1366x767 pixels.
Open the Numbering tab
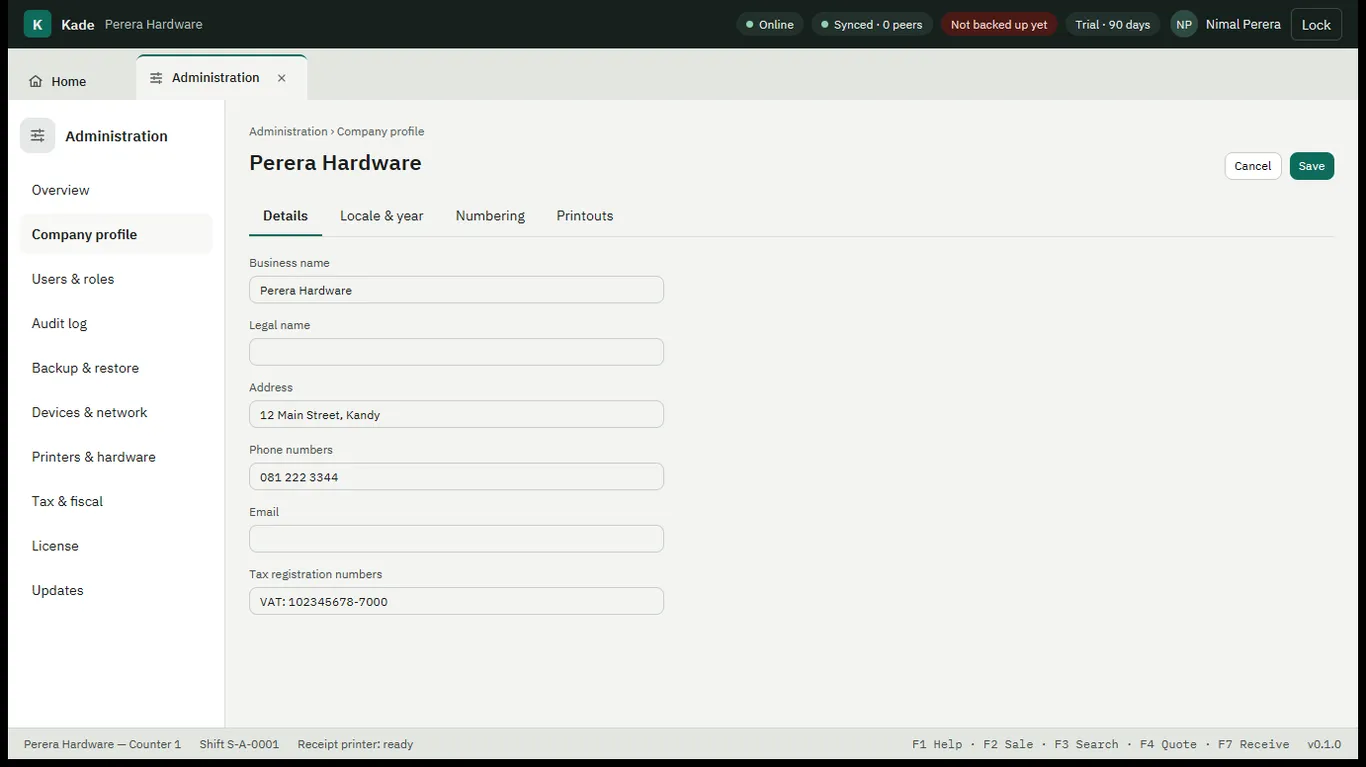tap(490, 216)
